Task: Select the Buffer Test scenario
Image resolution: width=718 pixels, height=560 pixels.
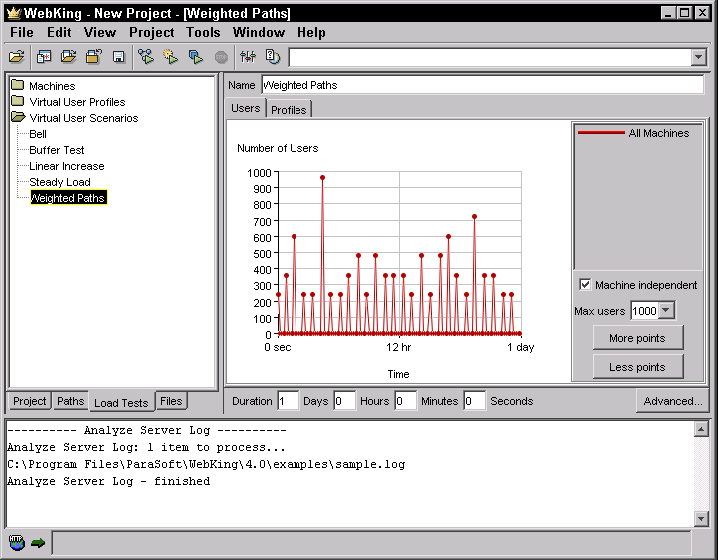Action: click(57, 150)
